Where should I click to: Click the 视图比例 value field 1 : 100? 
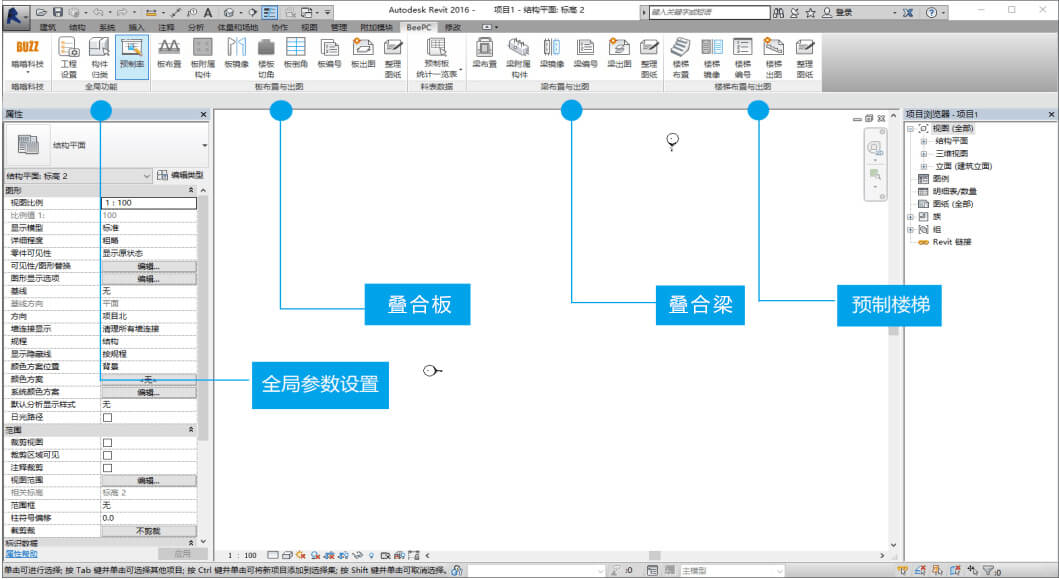149,203
